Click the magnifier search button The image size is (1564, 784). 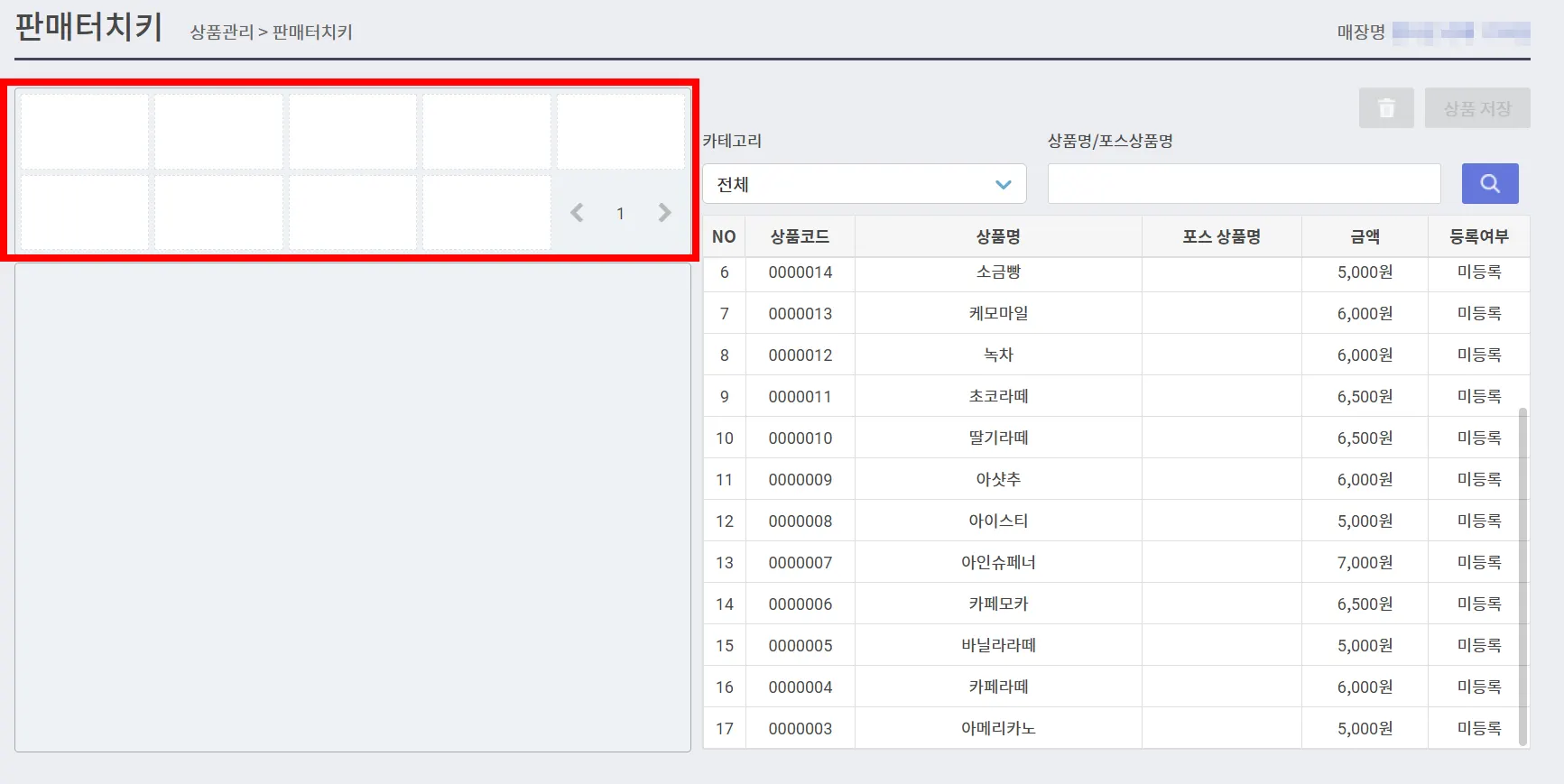coord(1490,184)
